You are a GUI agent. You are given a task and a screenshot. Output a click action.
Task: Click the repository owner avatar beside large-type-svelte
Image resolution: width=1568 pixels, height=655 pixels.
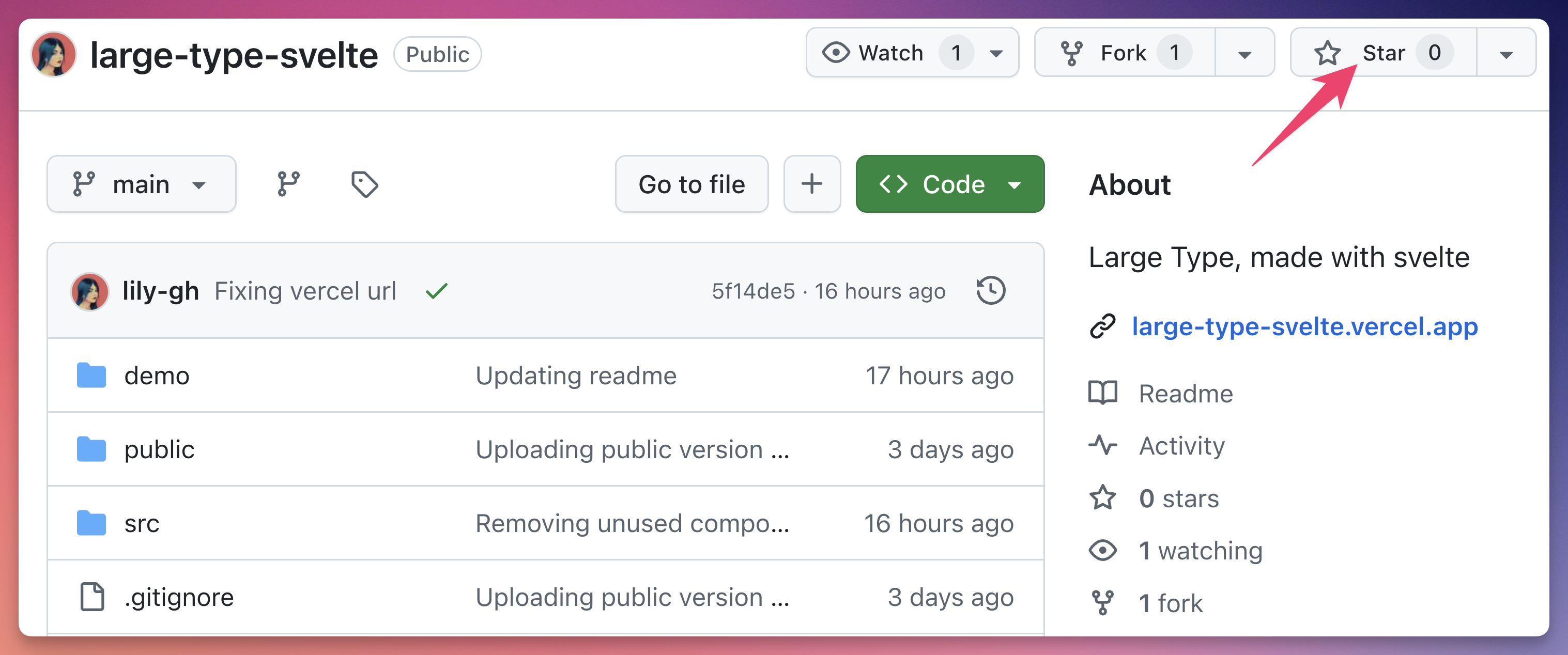(54, 54)
